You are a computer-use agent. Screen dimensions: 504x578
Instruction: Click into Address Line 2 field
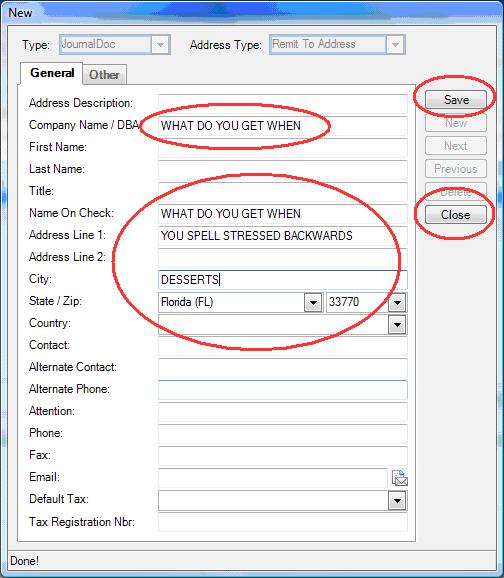click(283, 258)
